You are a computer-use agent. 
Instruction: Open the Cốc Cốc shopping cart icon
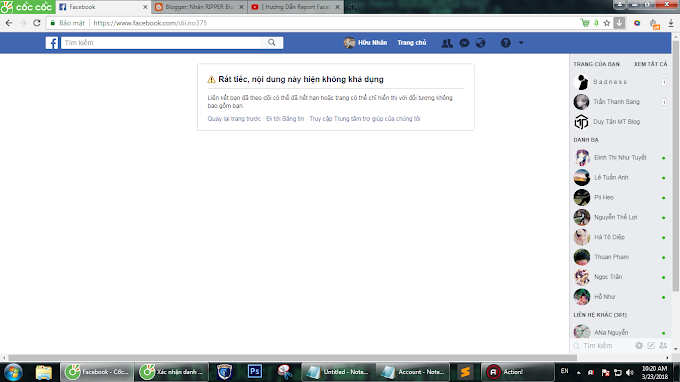tap(585, 23)
